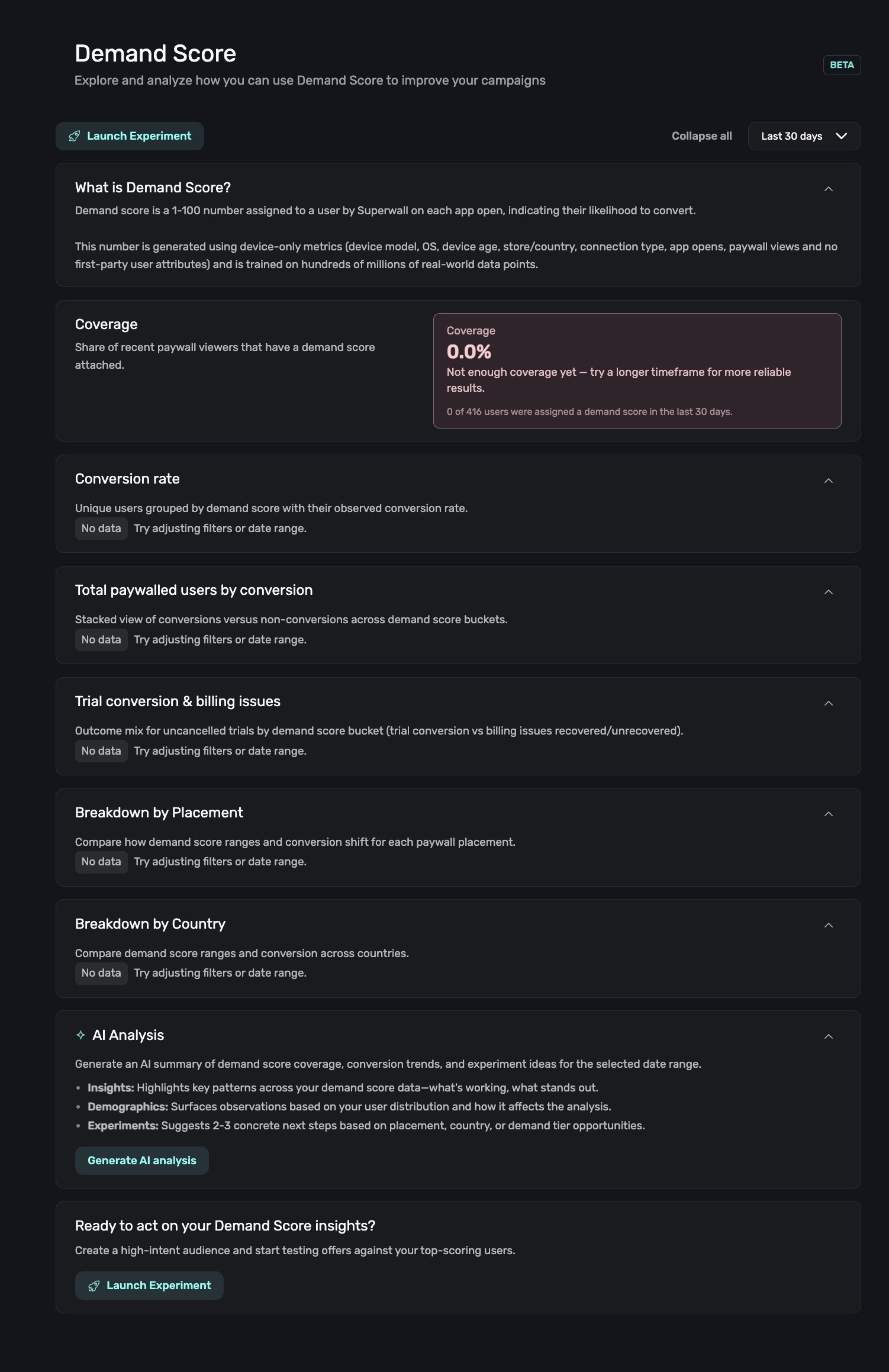Click Generate AI analysis button
Image resolution: width=889 pixels, height=1372 pixels.
(x=141, y=1161)
